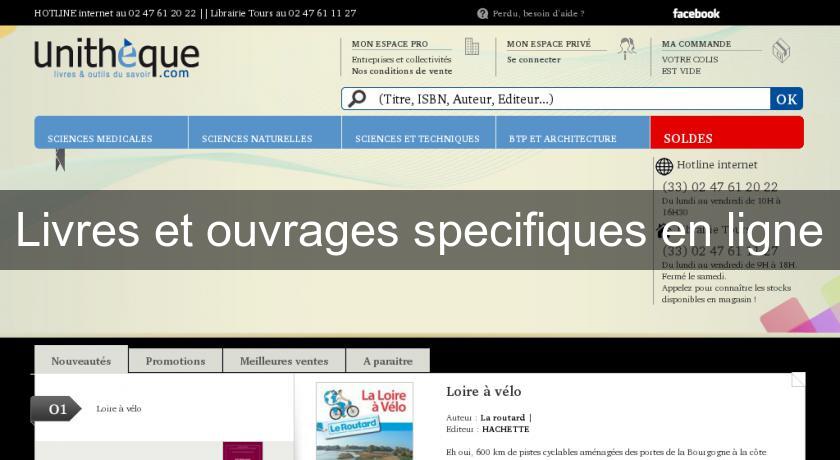Switch to the Promotions tab
Image resolution: width=840 pixels, height=460 pixels.
point(176,360)
